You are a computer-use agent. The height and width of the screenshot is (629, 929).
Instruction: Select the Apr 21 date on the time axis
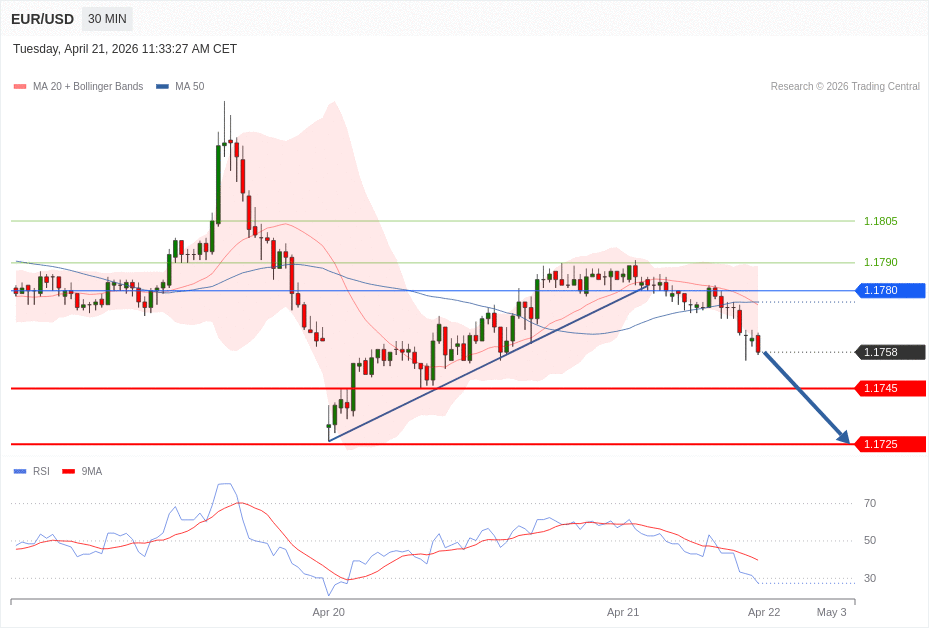(623, 612)
